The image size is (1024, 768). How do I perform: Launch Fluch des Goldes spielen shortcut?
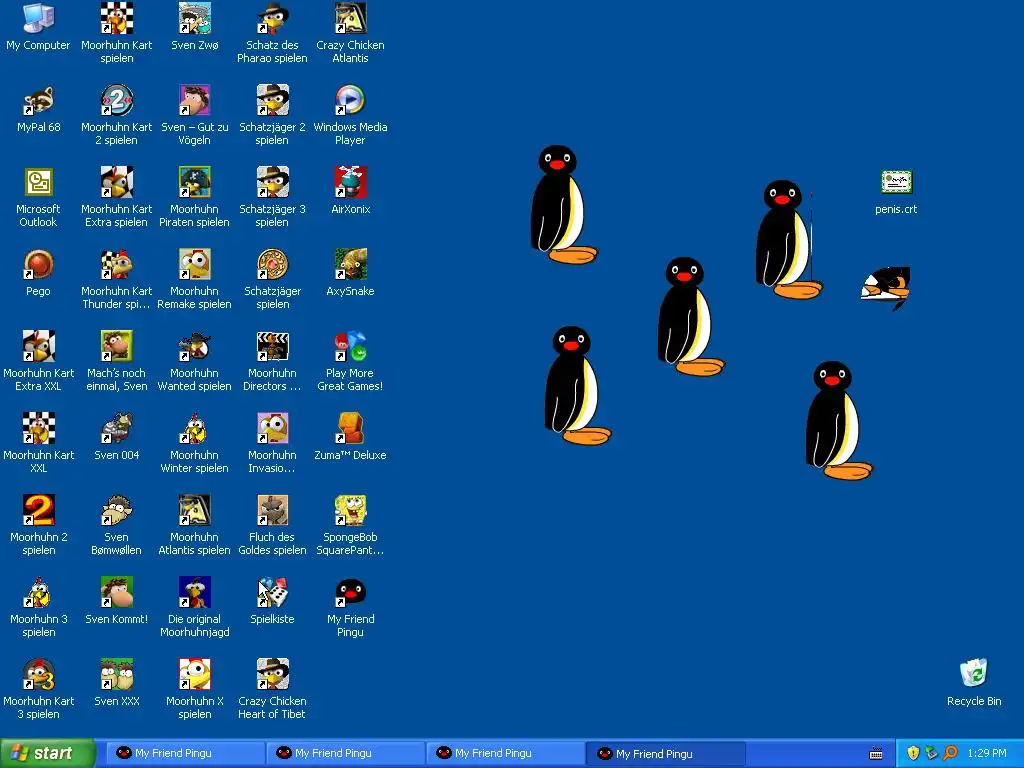(272, 510)
